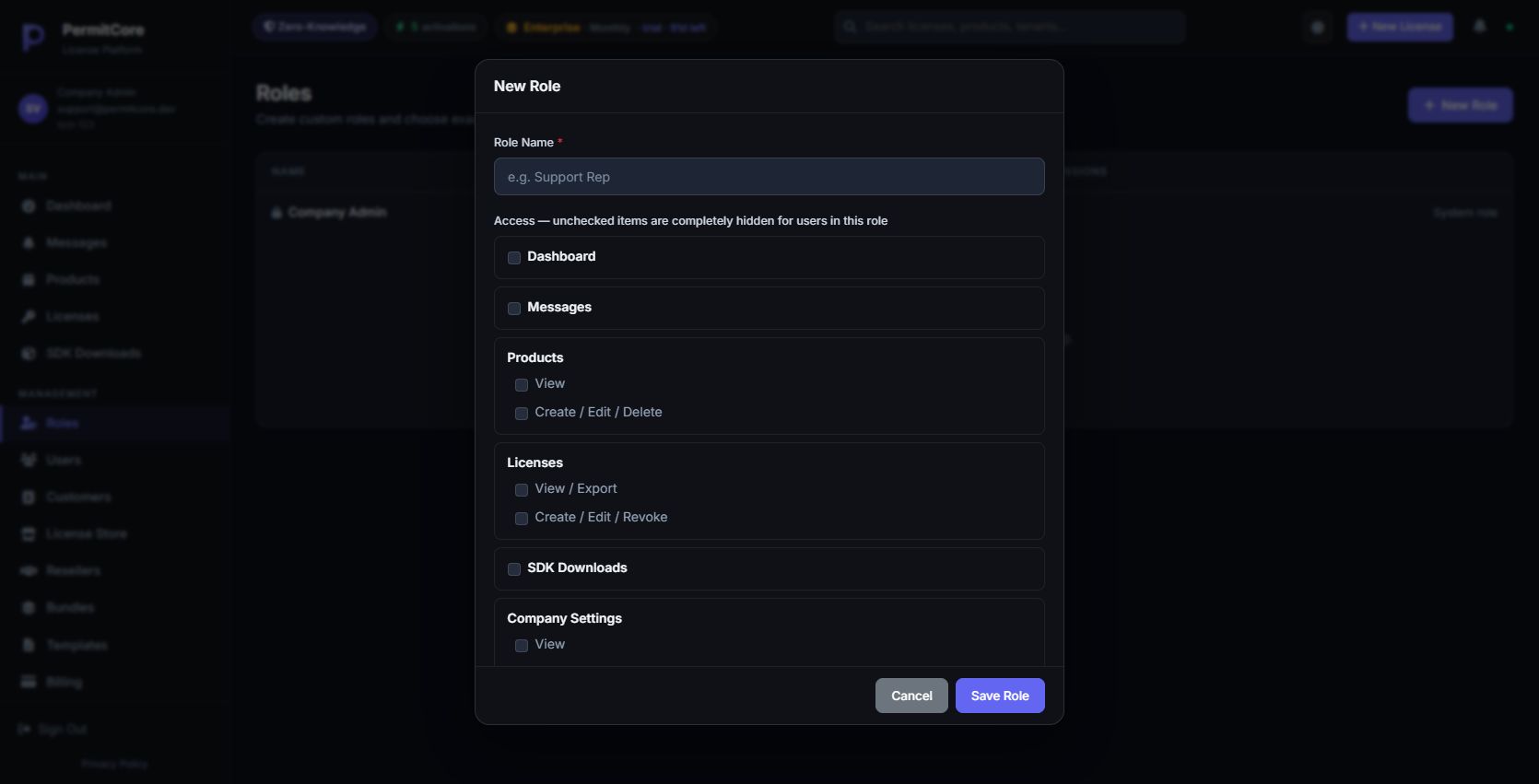Viewport: 1539px width, 784px height.
Task: Click the Customers icon in sidebar
Action: coord(29,497)
